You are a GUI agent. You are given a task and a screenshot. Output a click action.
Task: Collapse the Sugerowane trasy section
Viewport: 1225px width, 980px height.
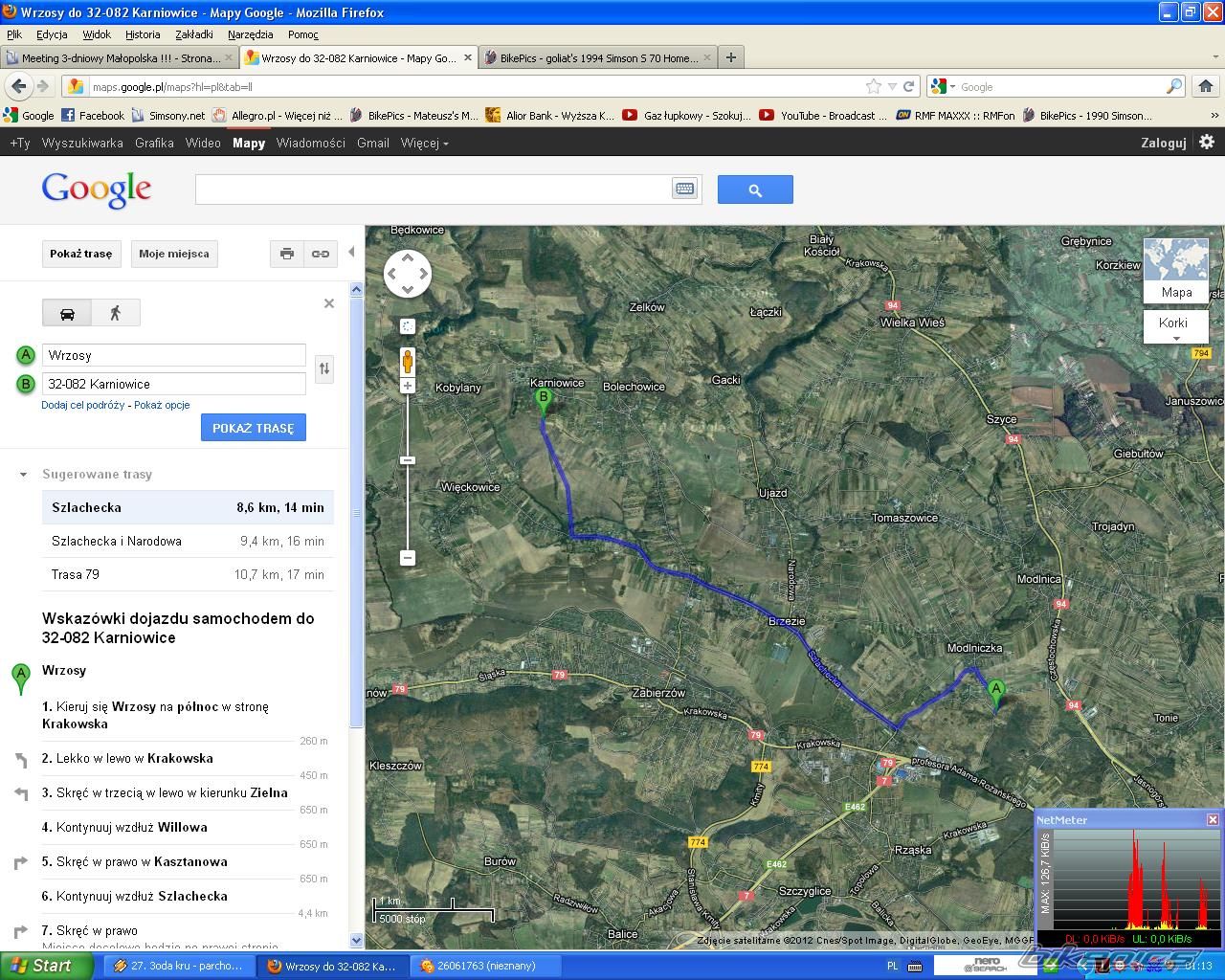tap(23, 475)
